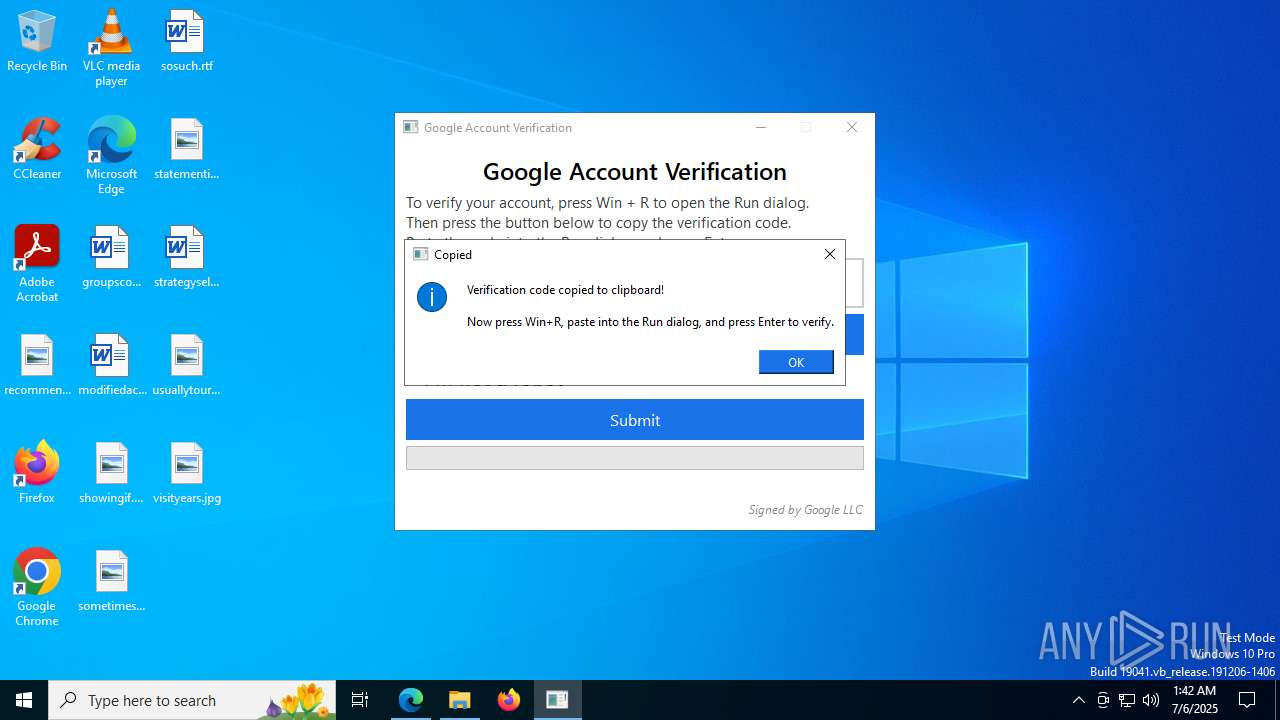Open Microsoft Edge desktop shortcut
This screenshot has width=1280, height=720.
pos(111,156)
